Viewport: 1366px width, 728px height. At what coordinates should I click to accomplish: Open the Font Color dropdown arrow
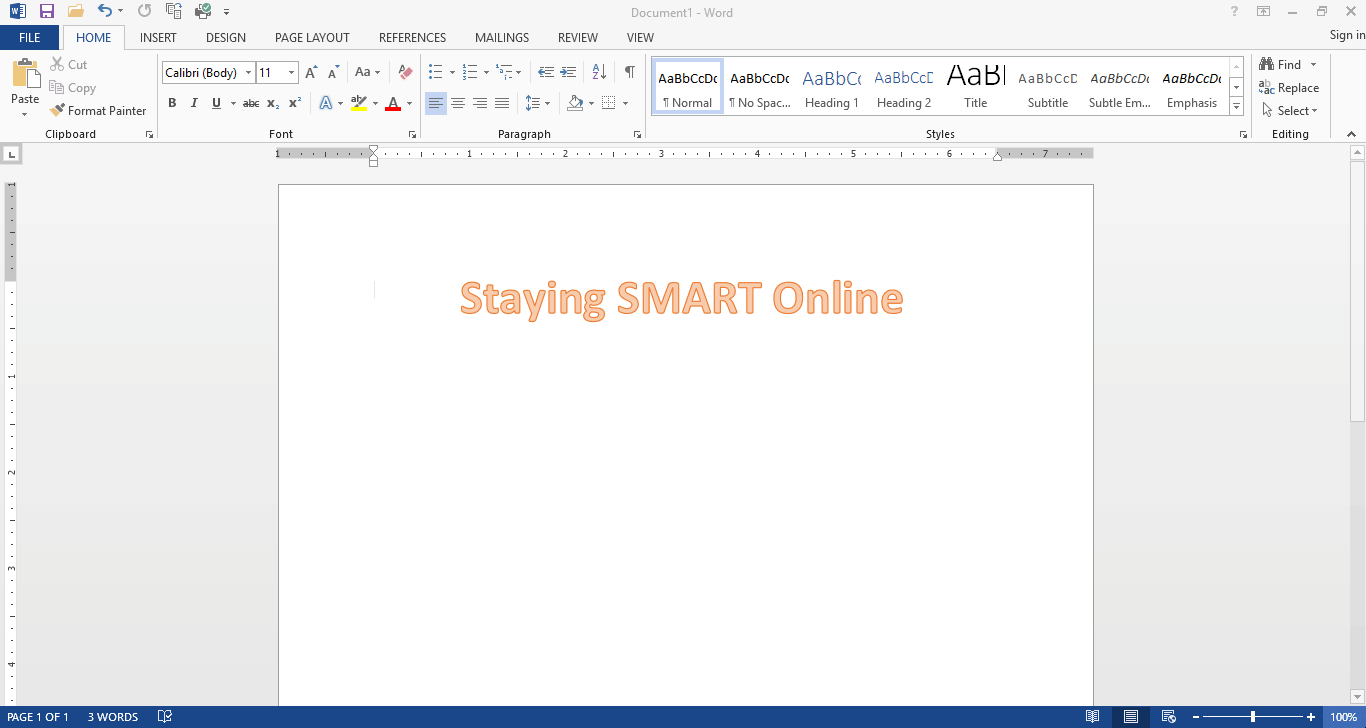point(409,103)
